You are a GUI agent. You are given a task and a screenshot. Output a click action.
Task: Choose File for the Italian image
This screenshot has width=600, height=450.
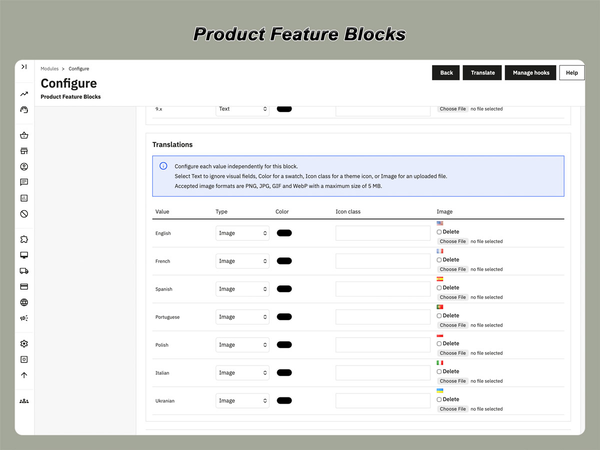pyautogui.click(x=453, y=381)
